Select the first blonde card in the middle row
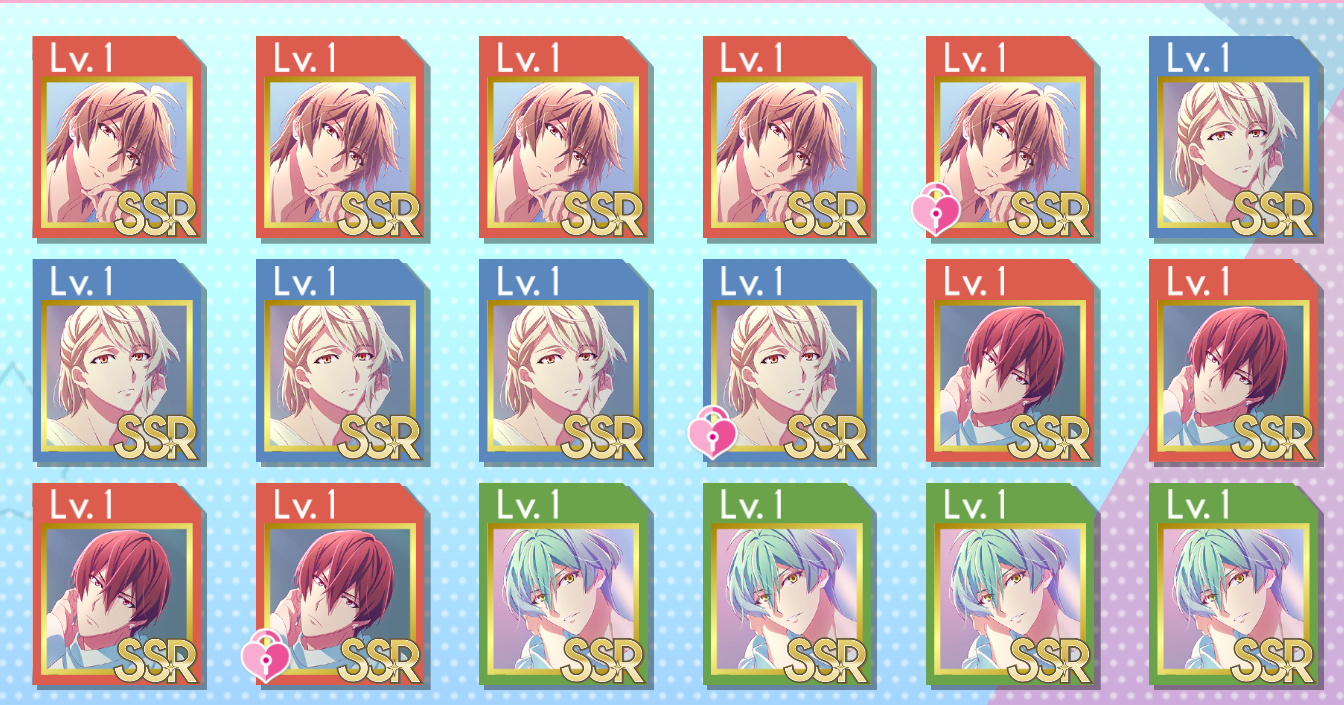Viewport: 1344px width, 705px height. [117, 361]
